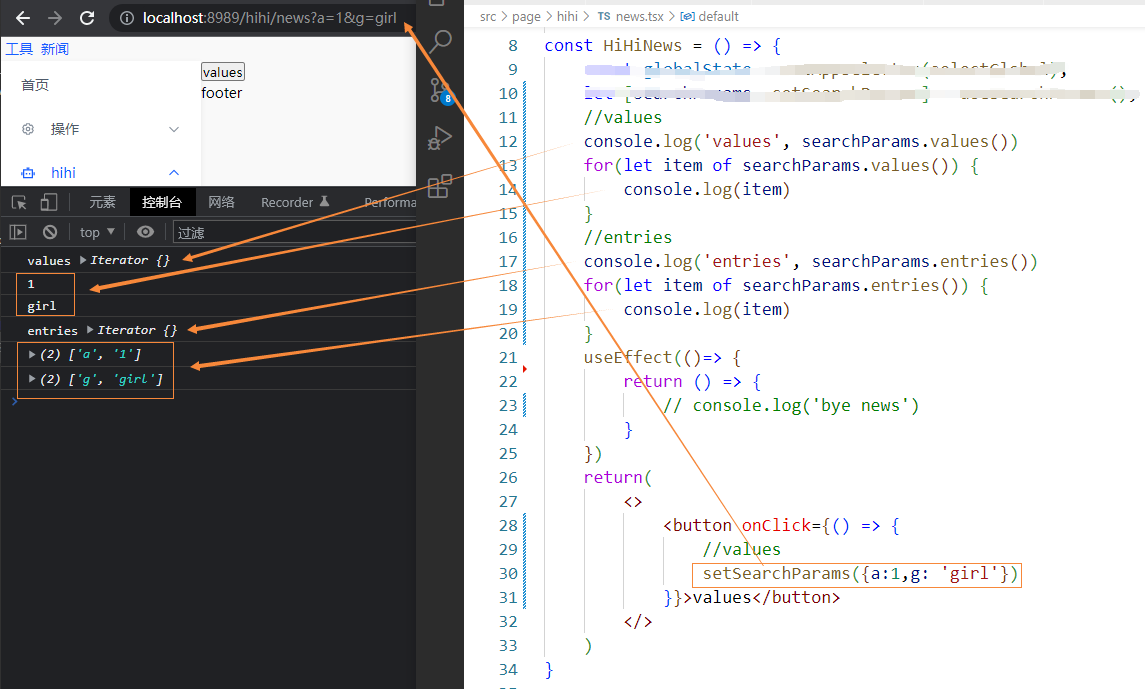Expand the entries Iterator object

pos(90,330)
